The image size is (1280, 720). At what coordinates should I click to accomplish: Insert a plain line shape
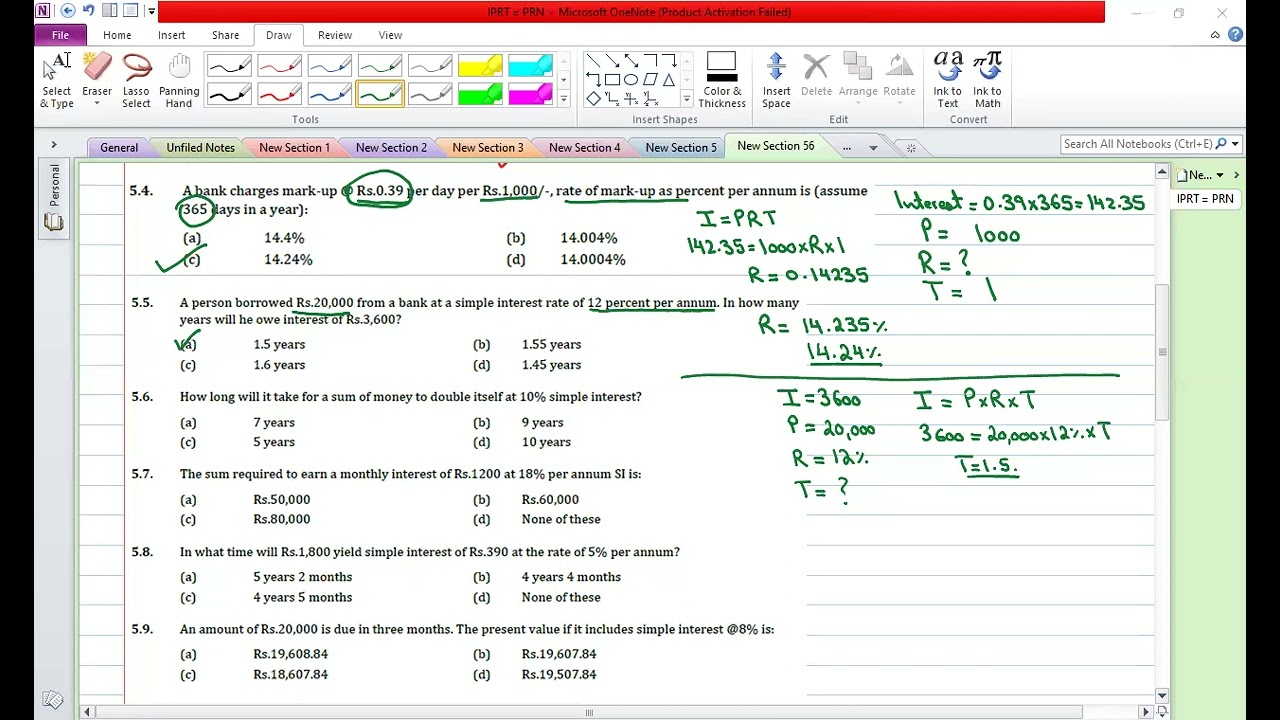click(593, 61)
